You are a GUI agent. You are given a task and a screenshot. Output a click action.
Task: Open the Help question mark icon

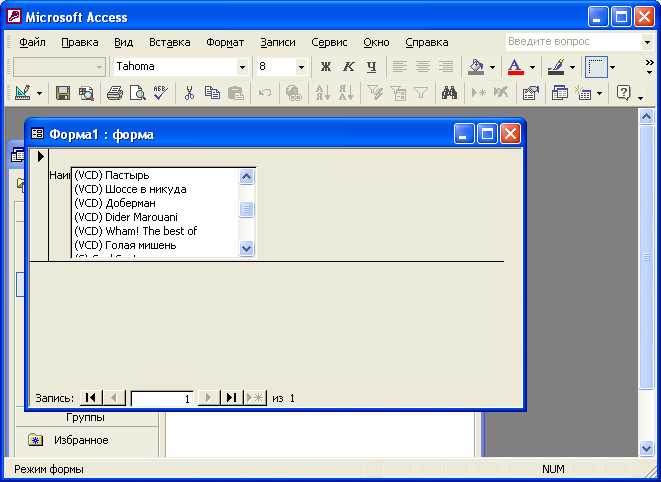[623, 93]
